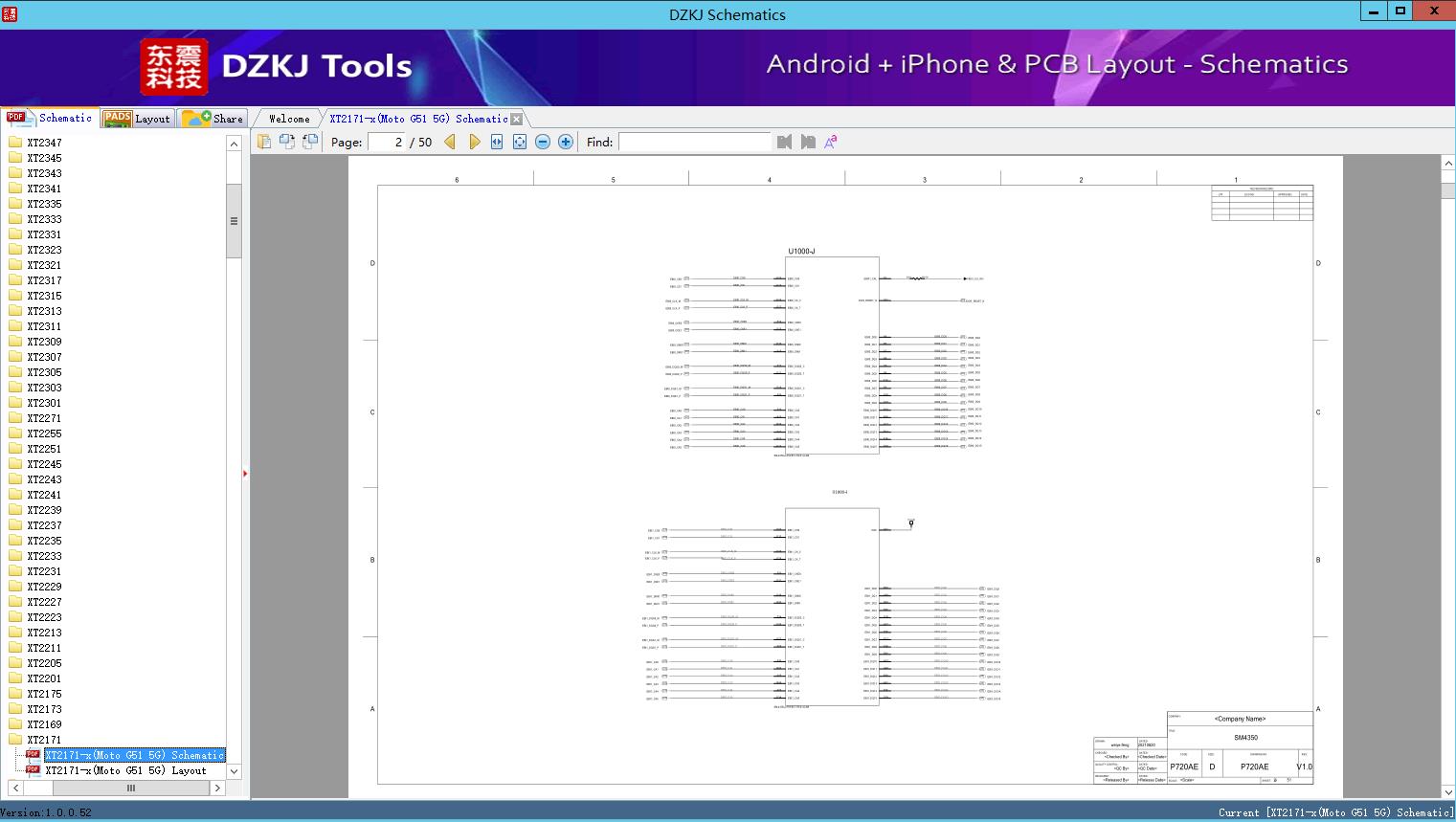Open XT2171-x (Moto G51 5G) Schematic file
The height and width of the screenshot is (822, 1456).
(134, 755)
